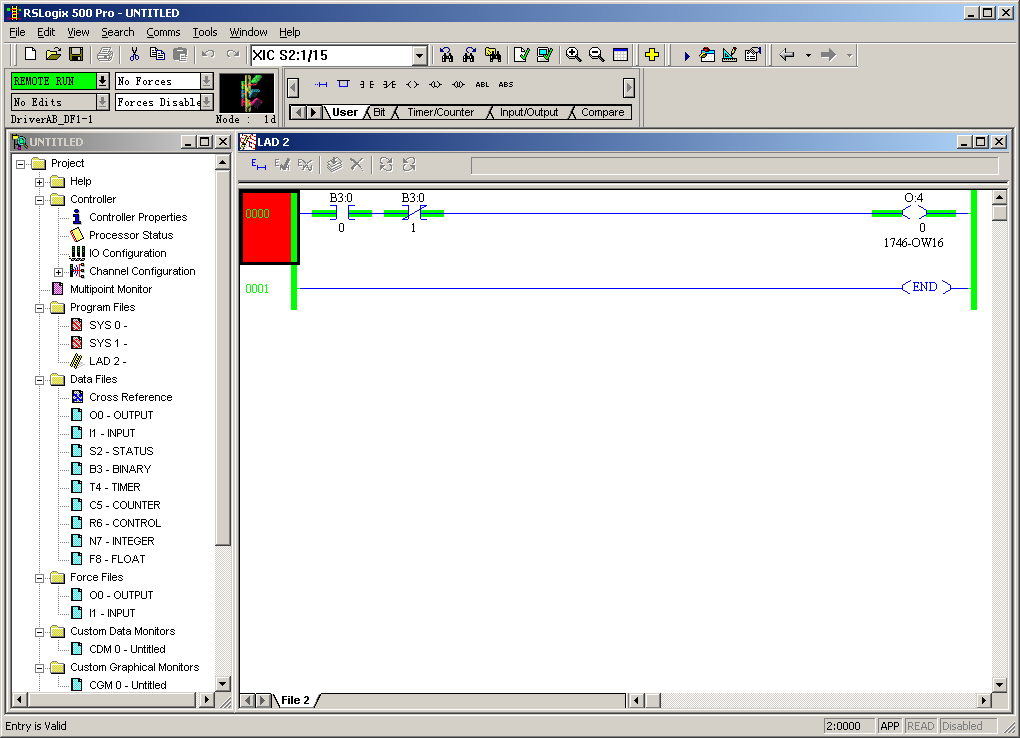Insert a new rung from instruction palette

click(x=321, y=84)
